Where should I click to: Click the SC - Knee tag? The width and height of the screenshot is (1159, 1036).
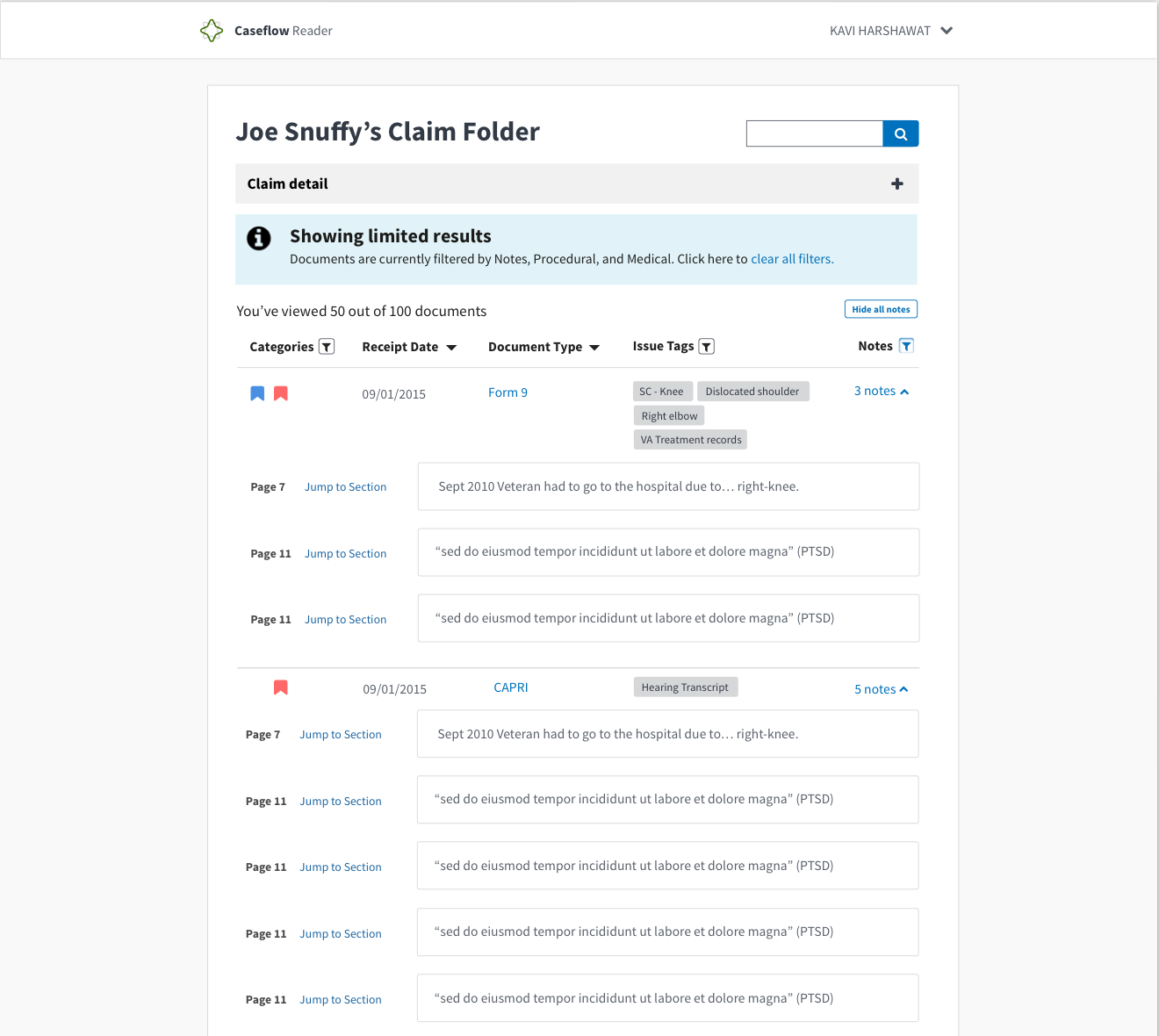(x=661, y=392)
